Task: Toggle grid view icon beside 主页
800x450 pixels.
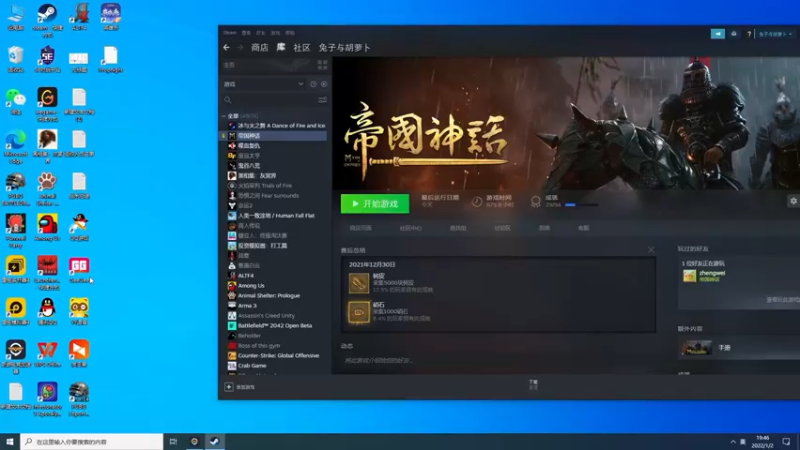Action: [x=322, y=65]
